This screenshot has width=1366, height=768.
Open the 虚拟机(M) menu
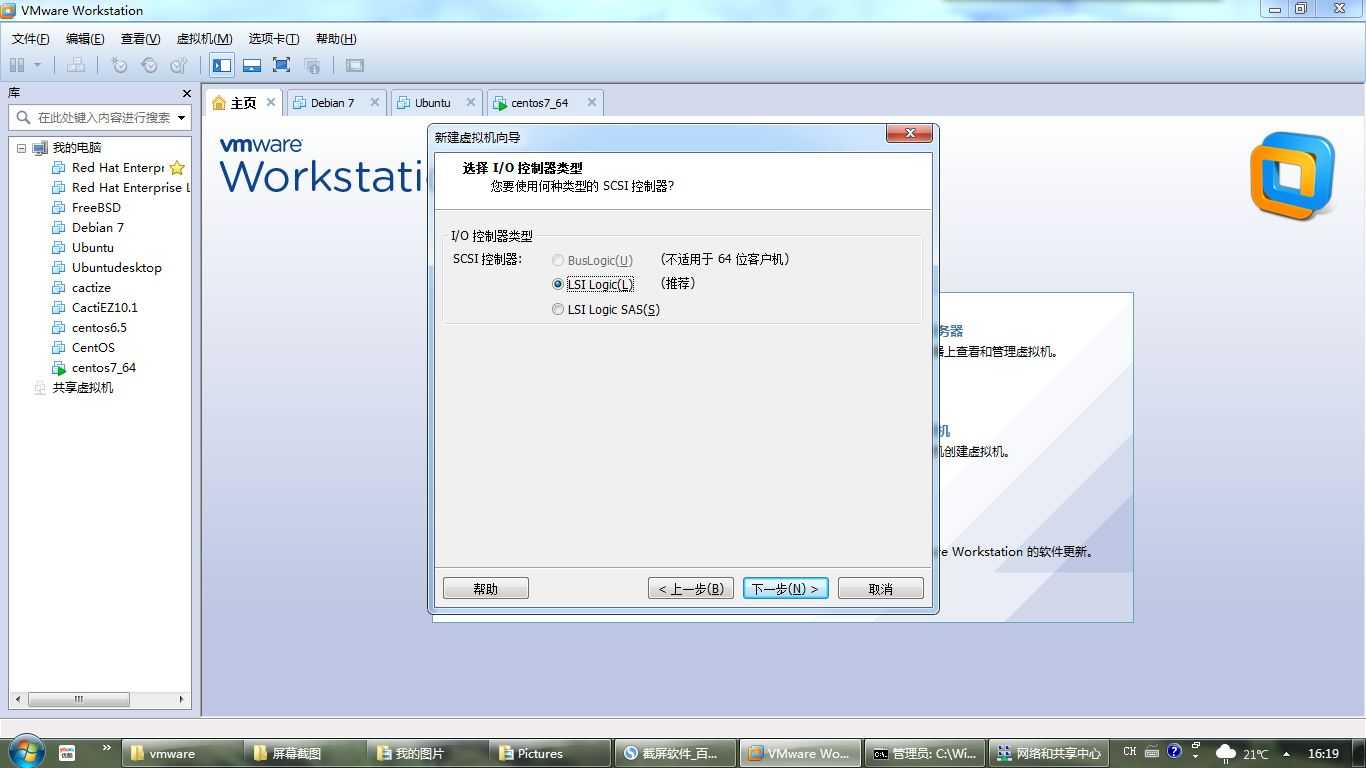point(204,39)
